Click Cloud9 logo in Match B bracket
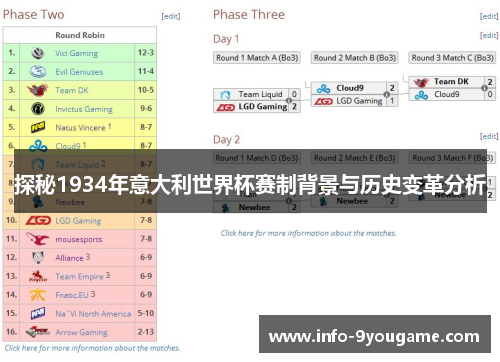 pos(323,88)
